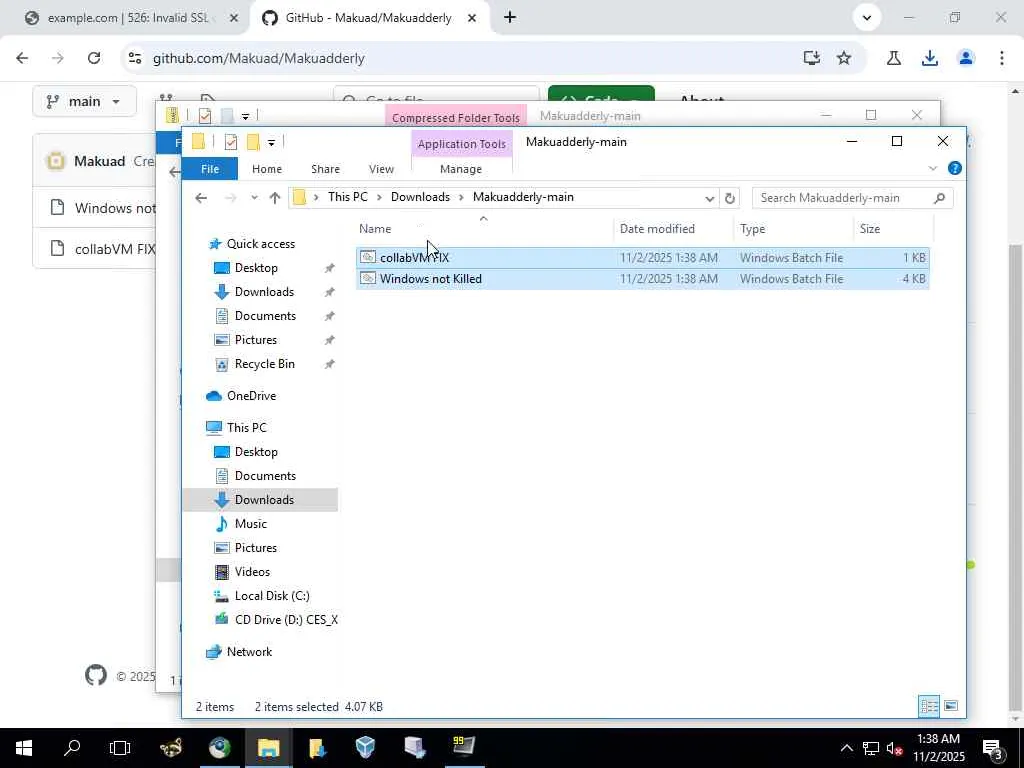
Task: Click This PC in the address breadcrumb
Action: [347, 197]
